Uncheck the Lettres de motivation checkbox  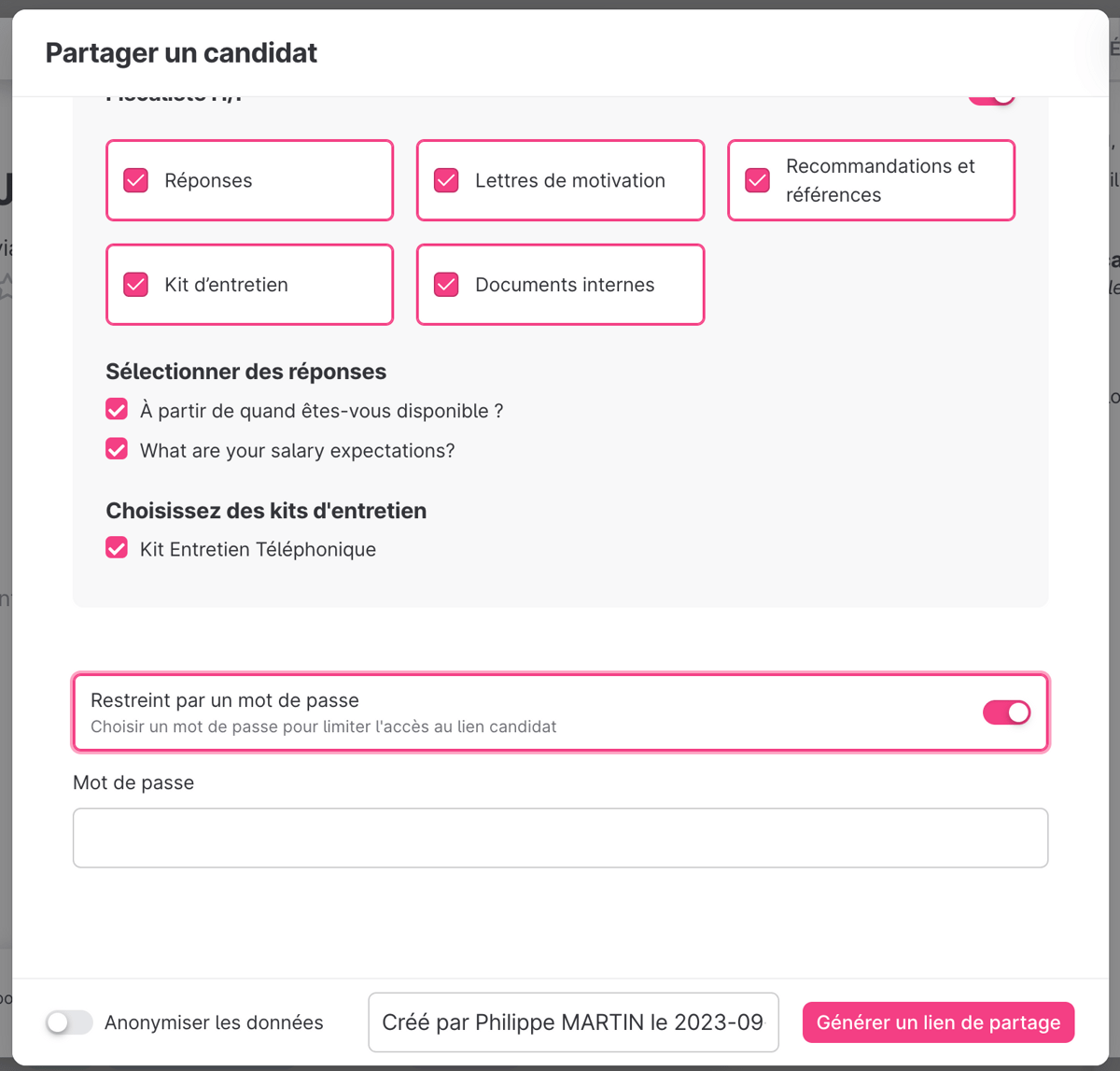[x=447, y=180]
